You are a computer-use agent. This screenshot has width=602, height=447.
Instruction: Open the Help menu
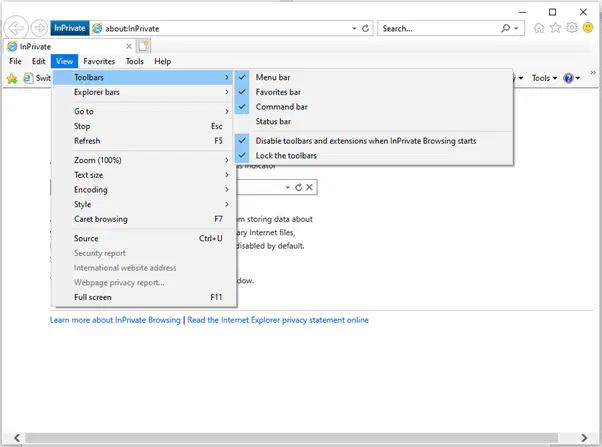(x=162, y=61)
